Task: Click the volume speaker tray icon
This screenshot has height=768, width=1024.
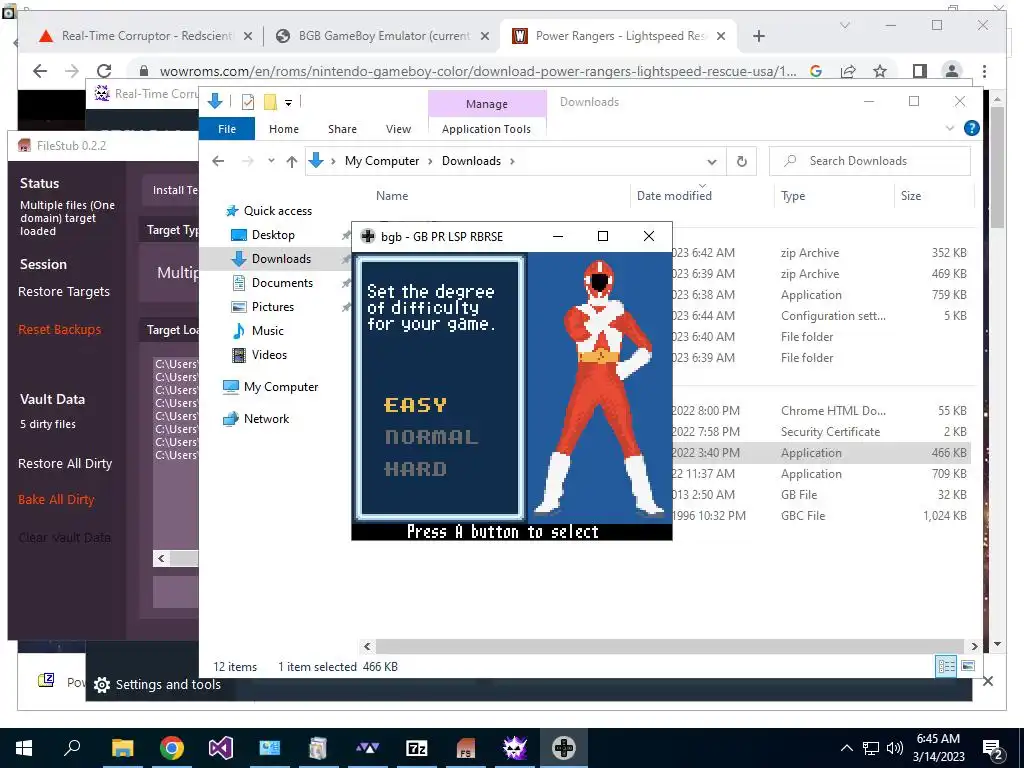Action: (895, 748)
